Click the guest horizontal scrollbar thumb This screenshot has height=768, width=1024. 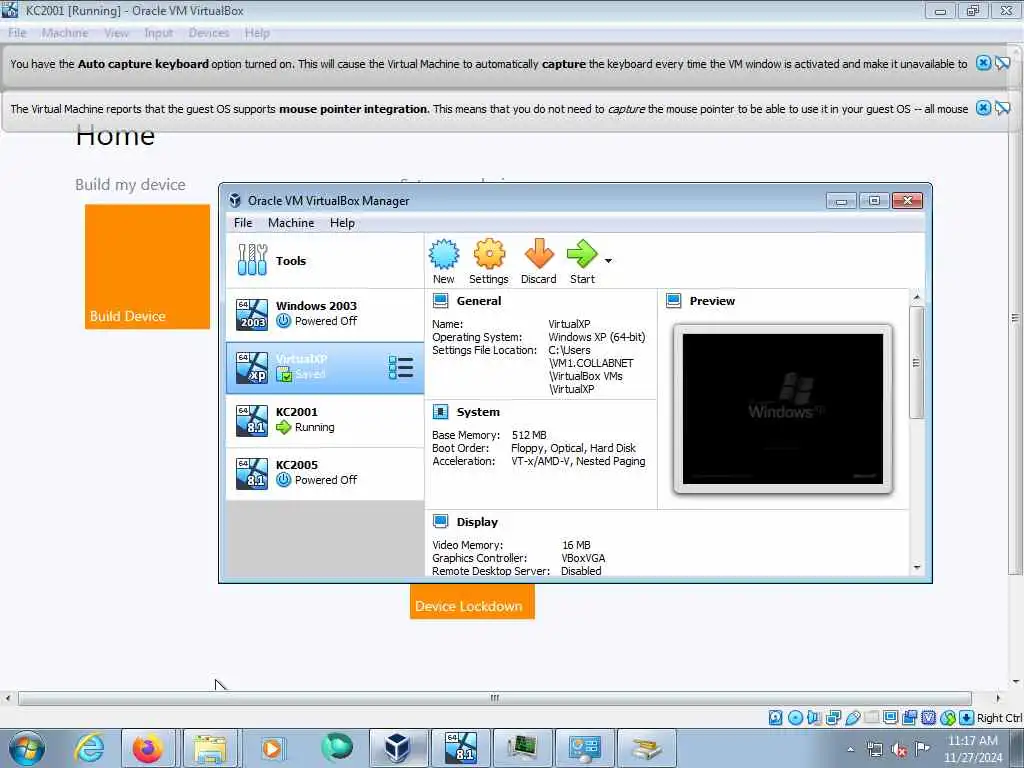click(x=495, y=698)
